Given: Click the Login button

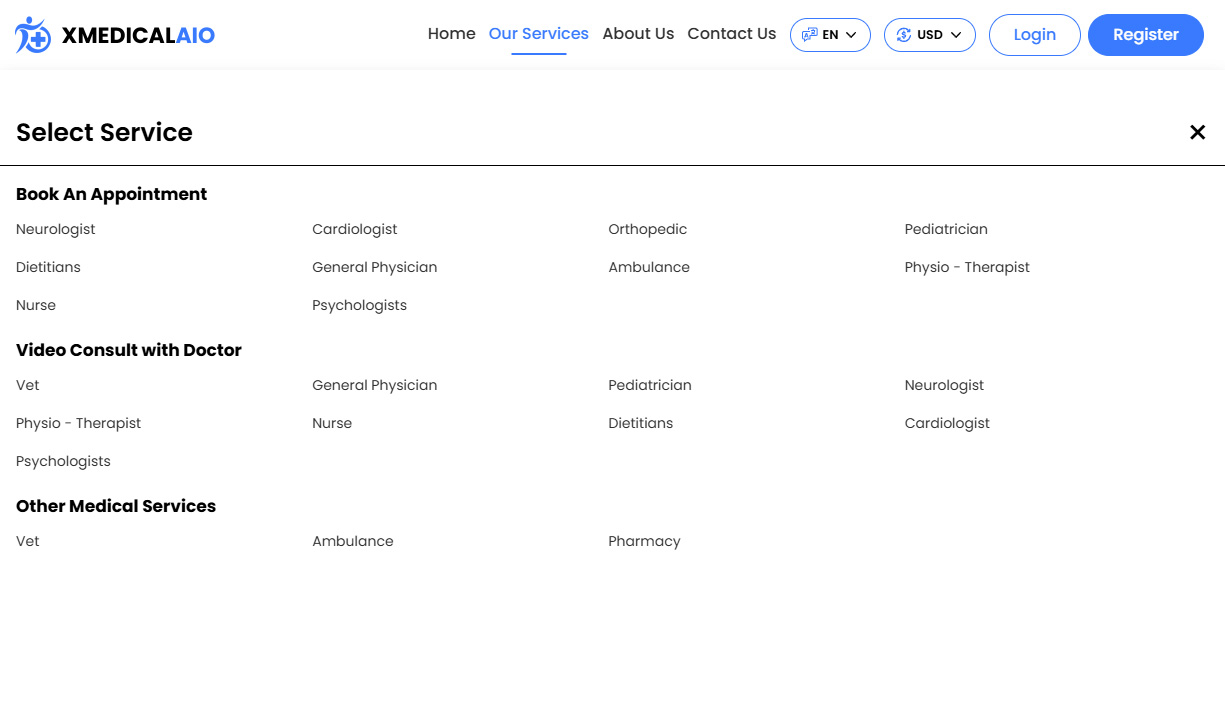Looking at the screenshot, I should click(1034, 34).
